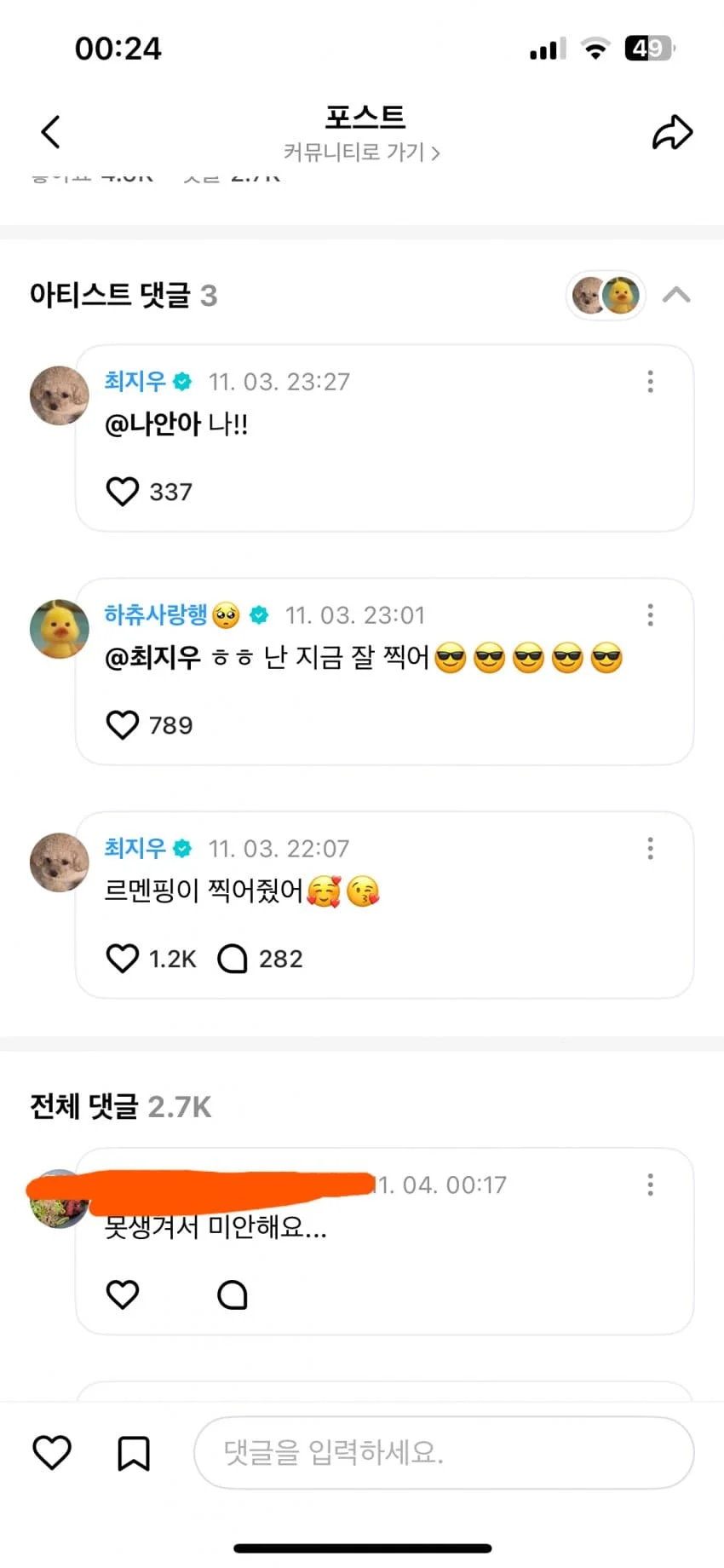
Task: Tap the share arrow icon
Action: (x=672, y=132)
